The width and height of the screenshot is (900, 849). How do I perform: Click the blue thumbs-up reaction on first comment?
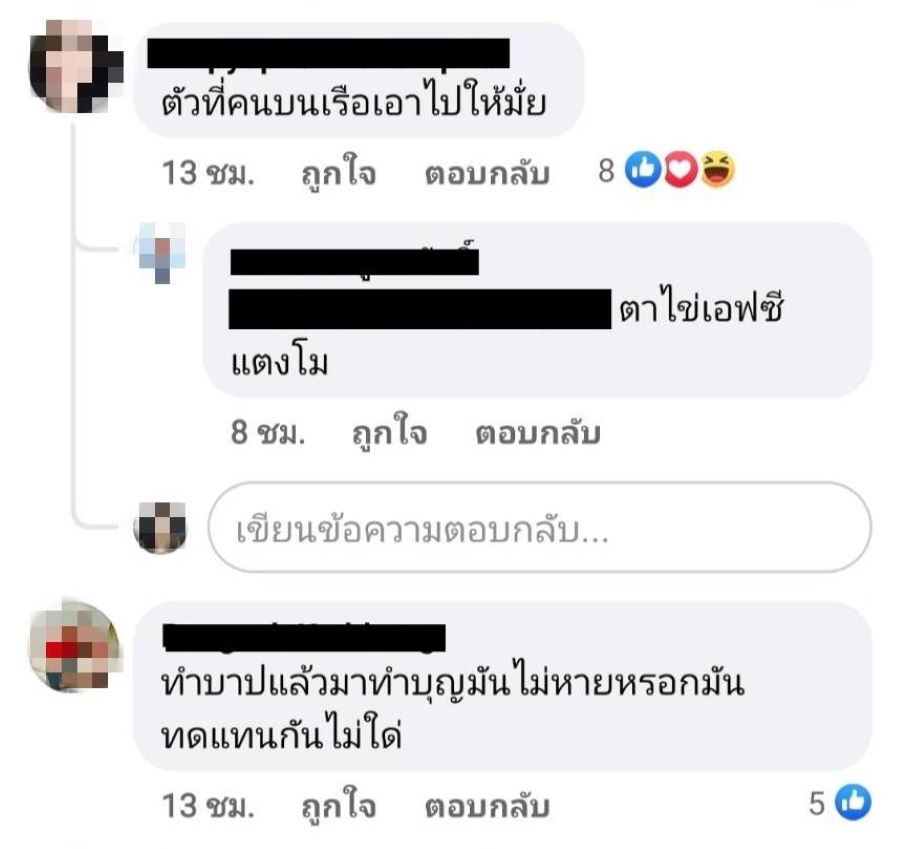point(643,170)
